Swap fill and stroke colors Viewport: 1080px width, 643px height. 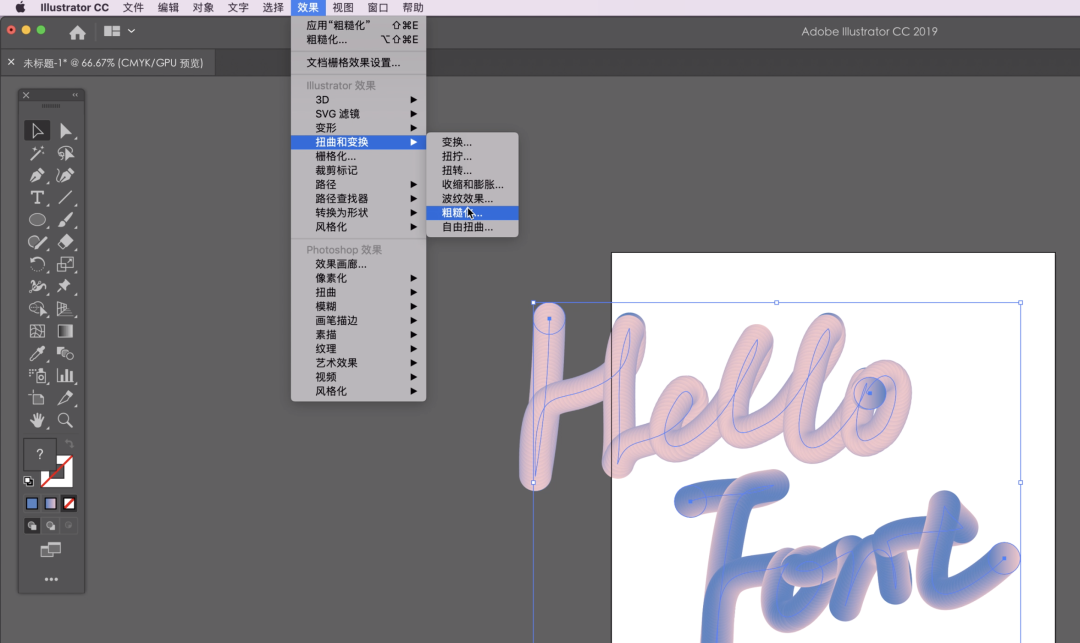69,445
